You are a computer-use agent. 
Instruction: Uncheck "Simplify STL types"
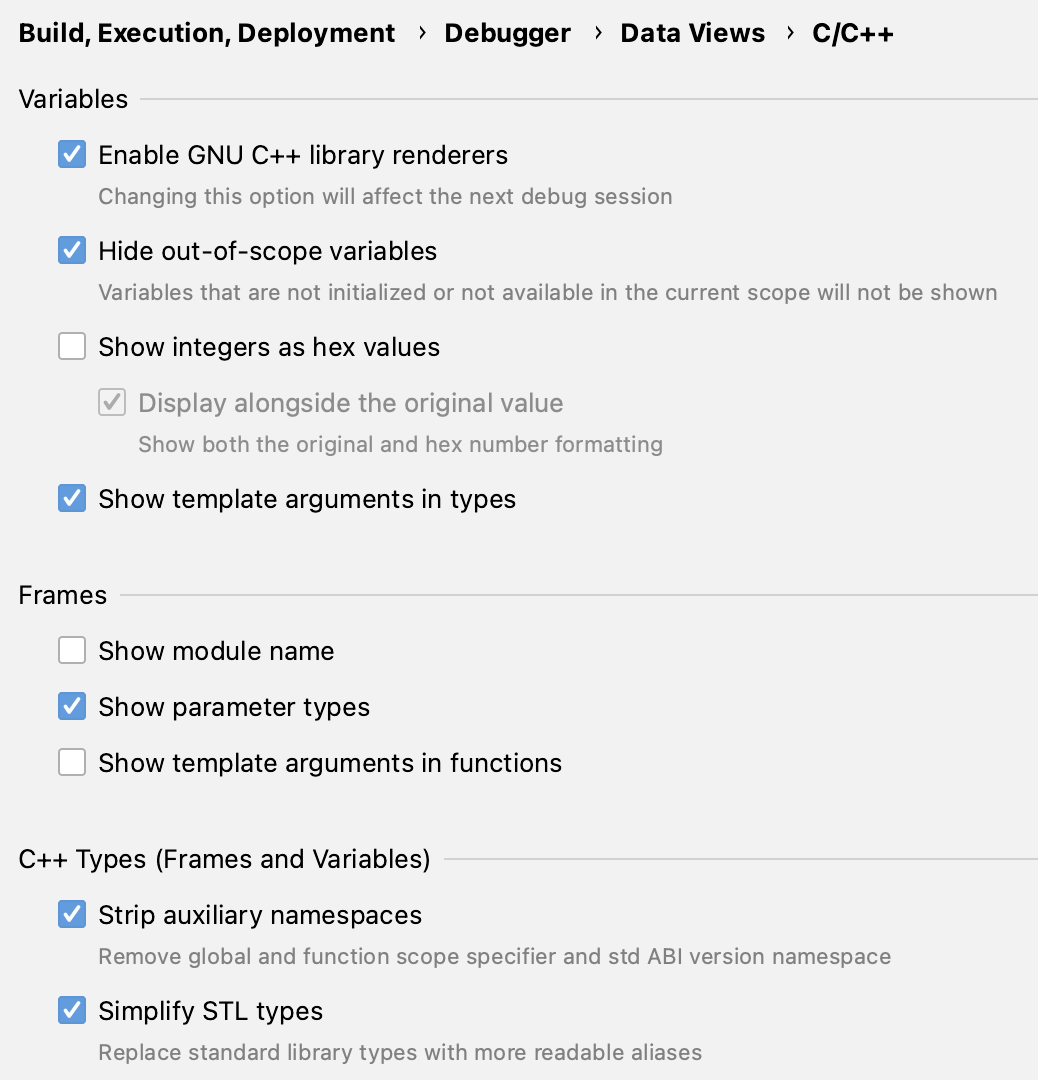point(72,1010)
